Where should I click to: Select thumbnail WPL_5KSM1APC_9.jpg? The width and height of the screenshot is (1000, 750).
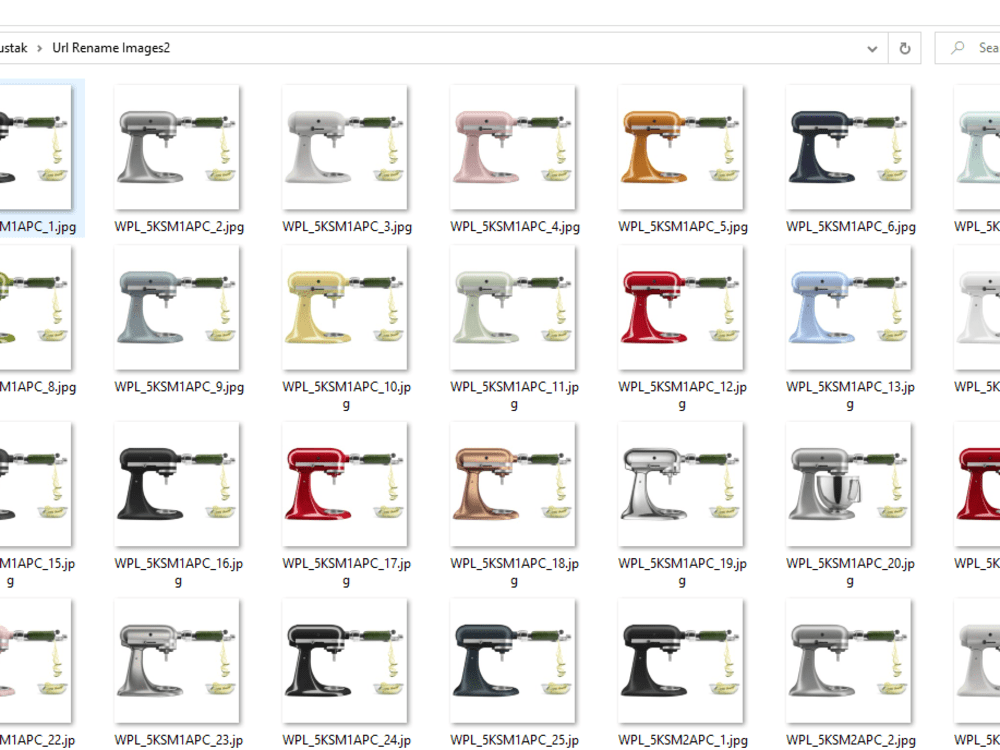tap(177, 307)
